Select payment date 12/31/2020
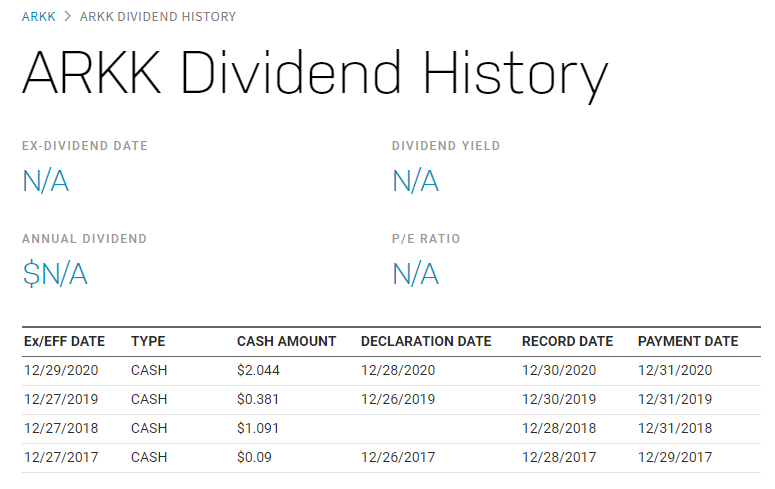Viewport: 775px width, 489px height. pyautogui.click(x=675, y=370)
